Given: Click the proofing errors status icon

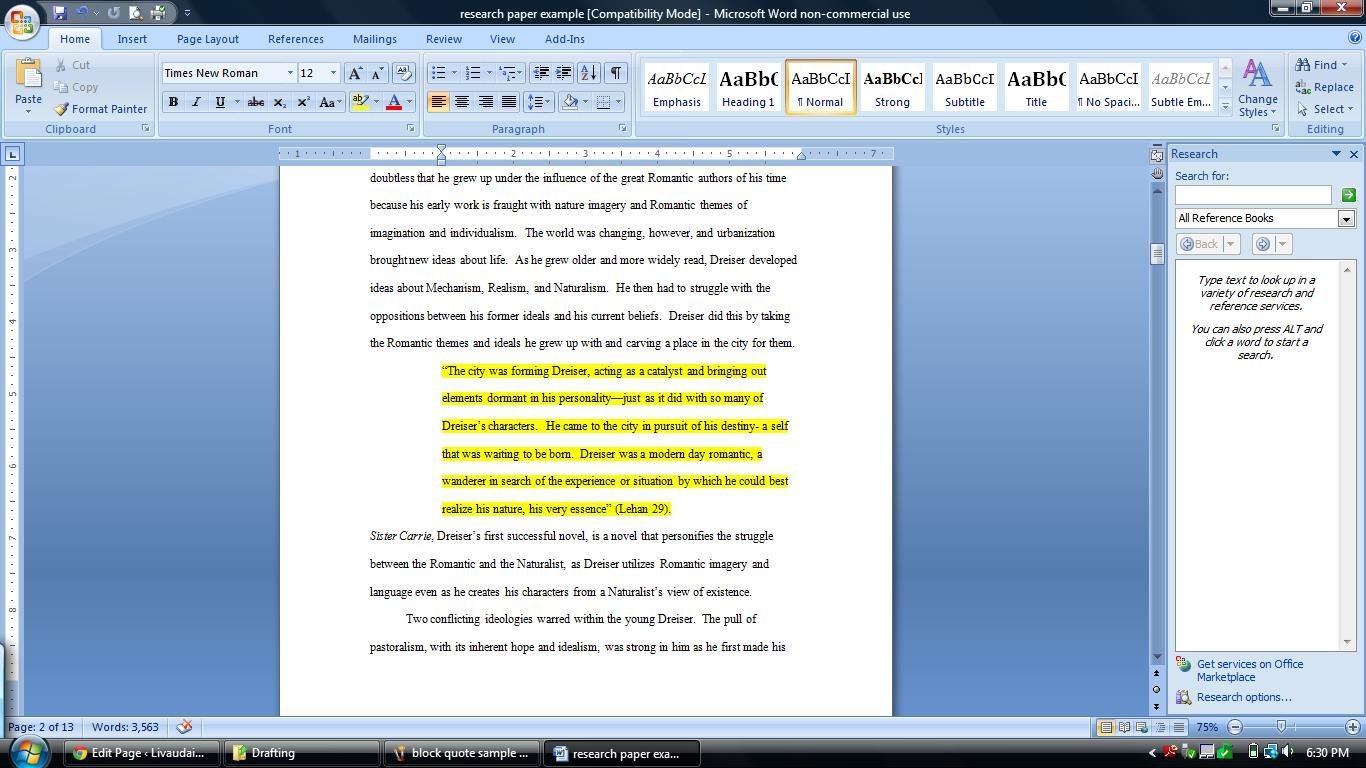Looking at the screenshot, I should (184, 727).
